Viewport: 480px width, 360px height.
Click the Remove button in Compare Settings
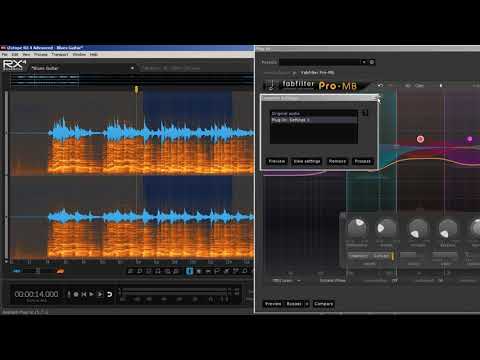tap(337, 161)
